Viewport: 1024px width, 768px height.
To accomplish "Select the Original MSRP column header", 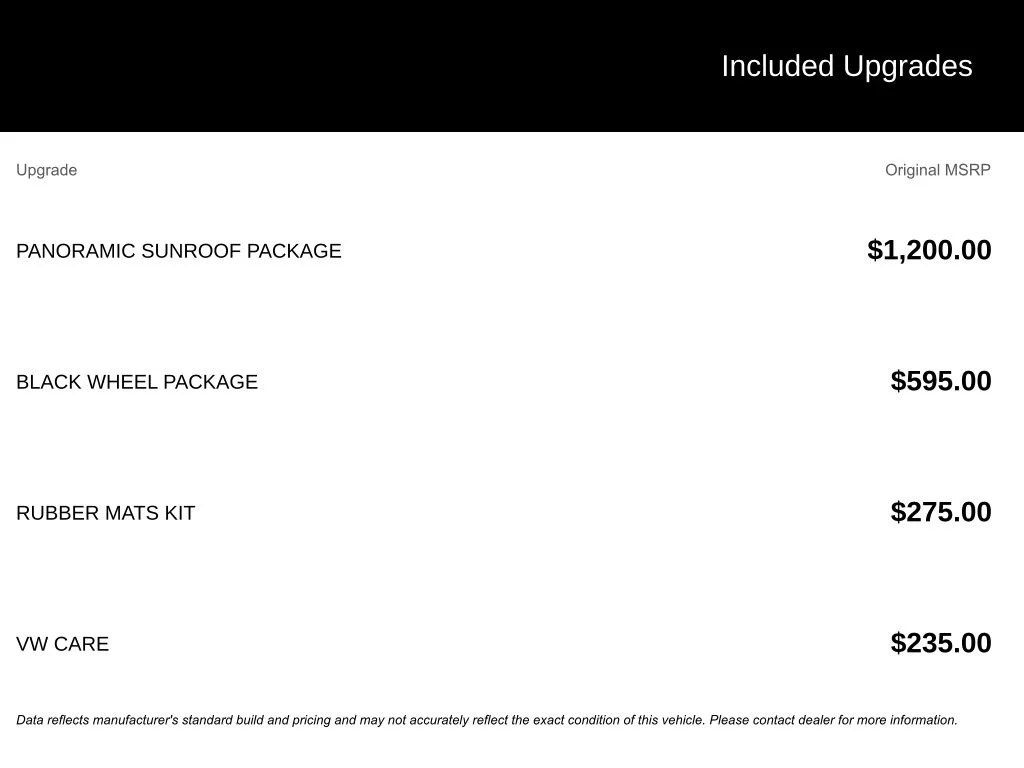I will click(x=938, y=170).
